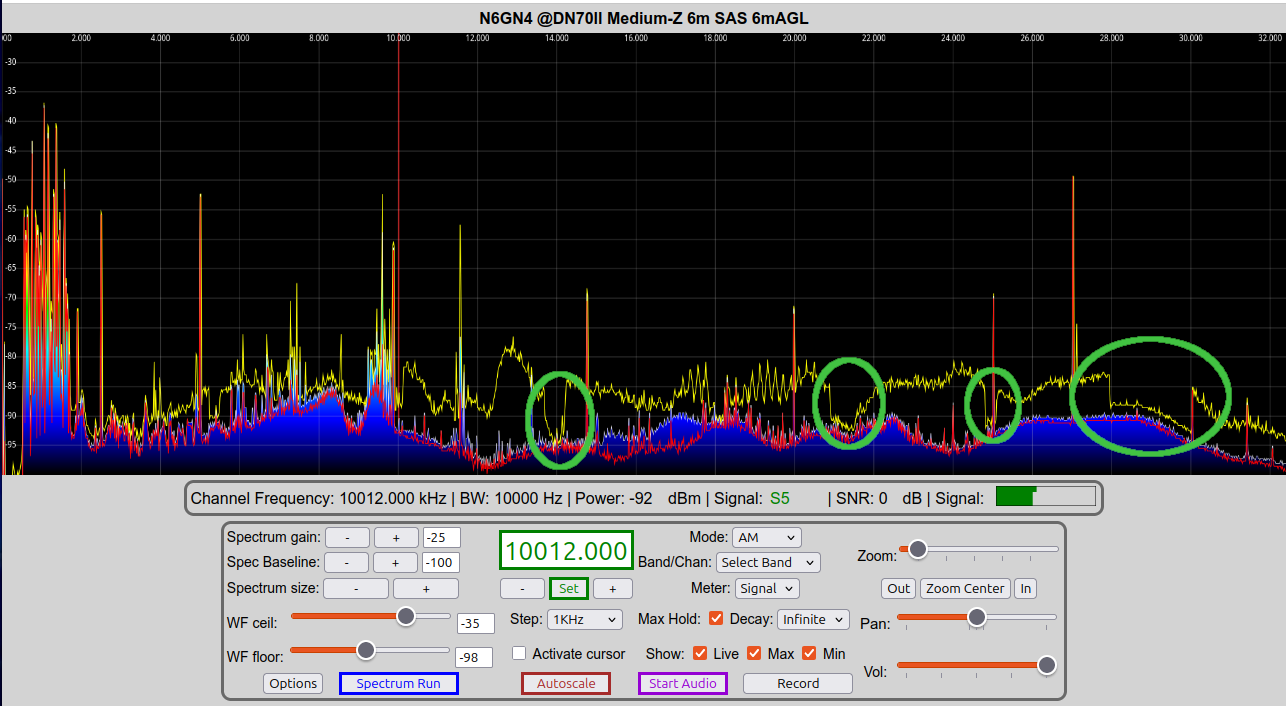Viewport: 1286px width, 706px height.
Task: Click the frequency step-down minus button
Action: point(522,589)
